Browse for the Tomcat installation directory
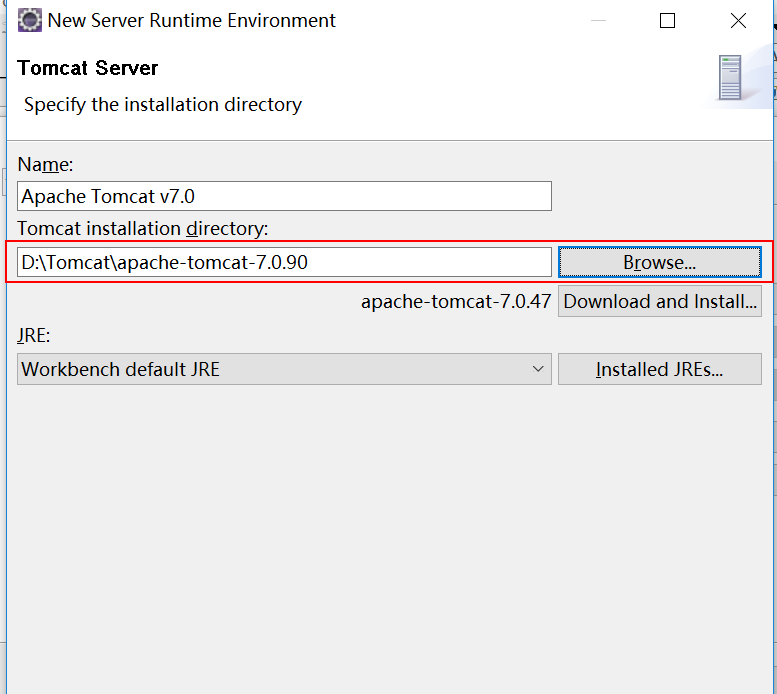The height and width of the screenshot is (694, 777). pos(660,262)
